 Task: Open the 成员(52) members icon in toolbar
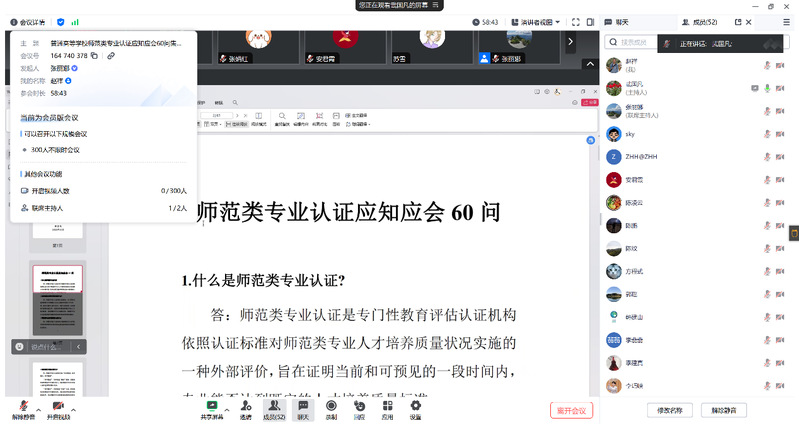click(x=274, y=405)
